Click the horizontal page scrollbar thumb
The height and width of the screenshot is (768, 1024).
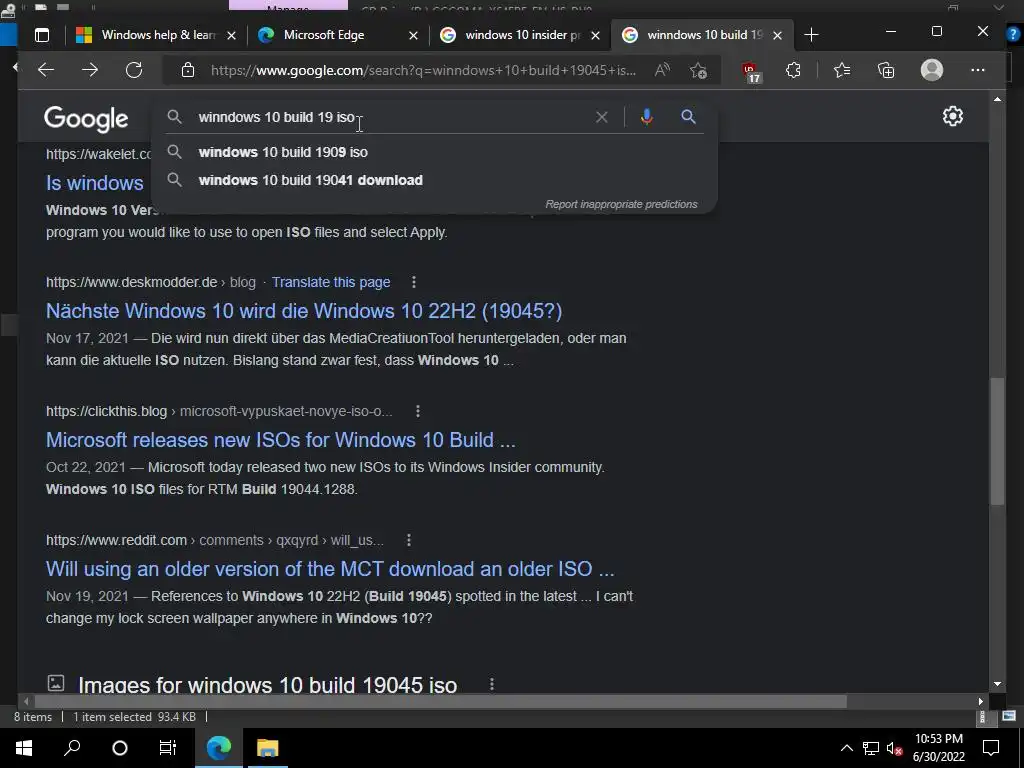(x=441, y=701)
